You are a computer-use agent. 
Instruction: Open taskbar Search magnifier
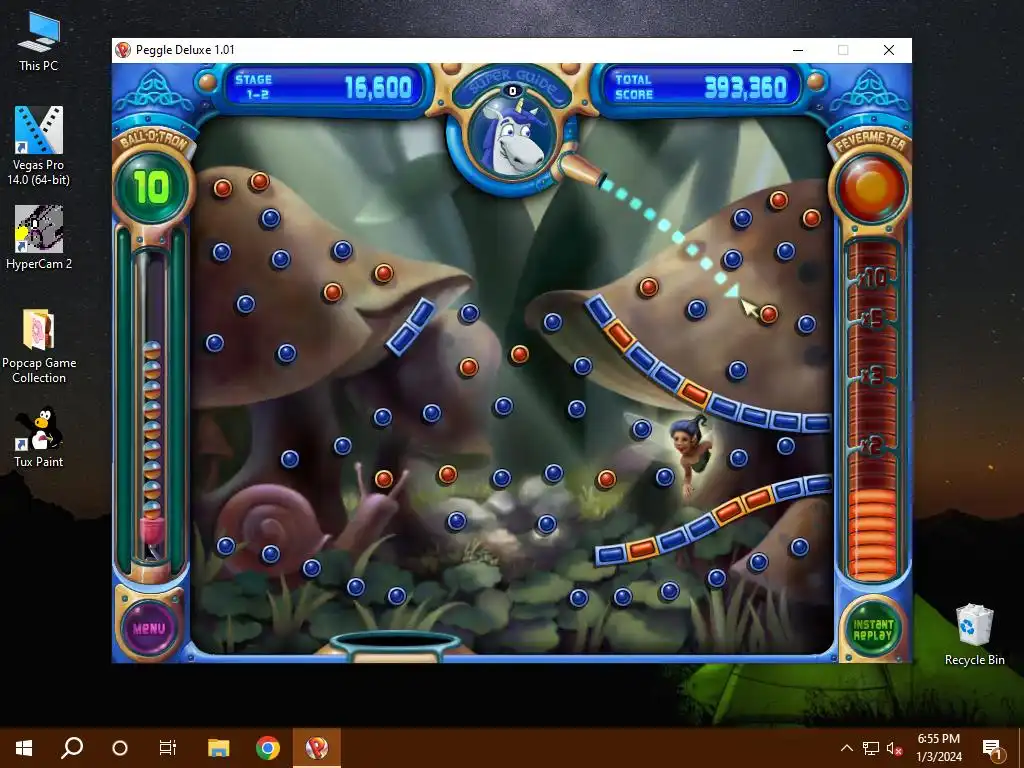[72, 748]
